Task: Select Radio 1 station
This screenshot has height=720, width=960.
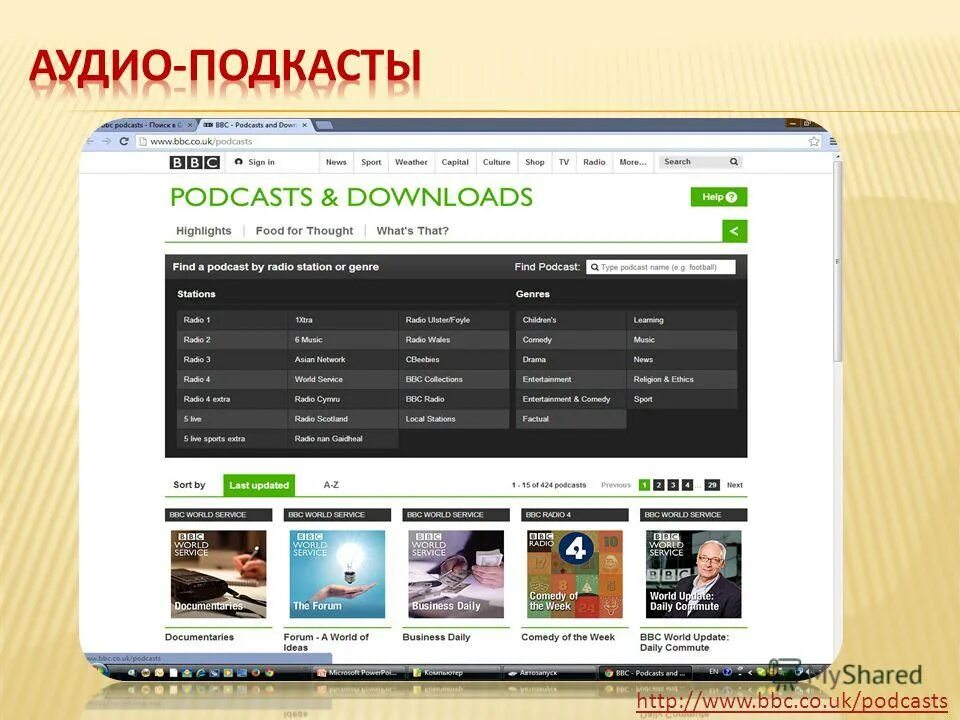Action: coord(231,320)
